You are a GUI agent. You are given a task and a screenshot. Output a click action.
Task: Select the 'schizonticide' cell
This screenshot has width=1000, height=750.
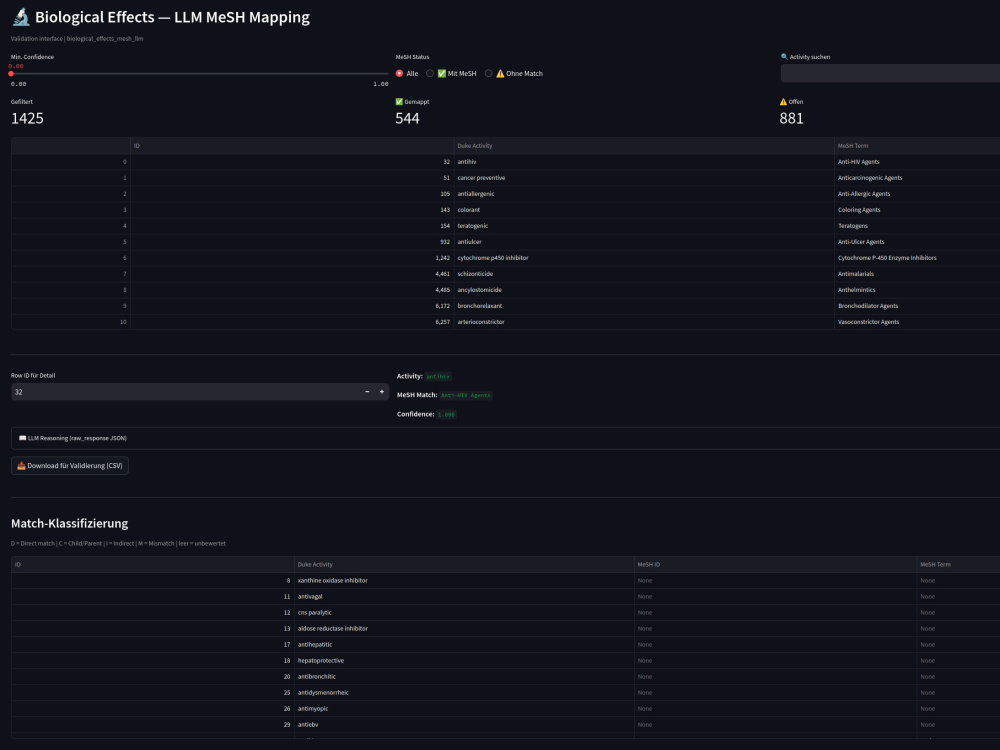[x=644, y=274]
